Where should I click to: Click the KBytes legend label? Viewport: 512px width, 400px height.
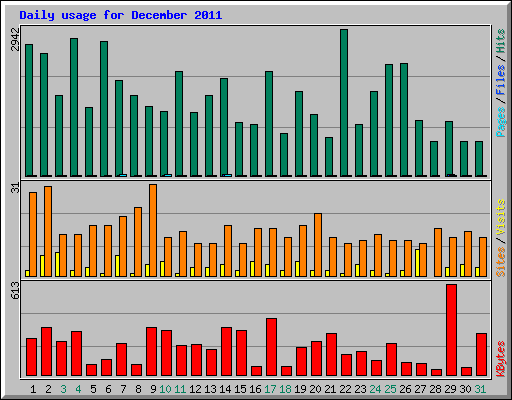501,359
